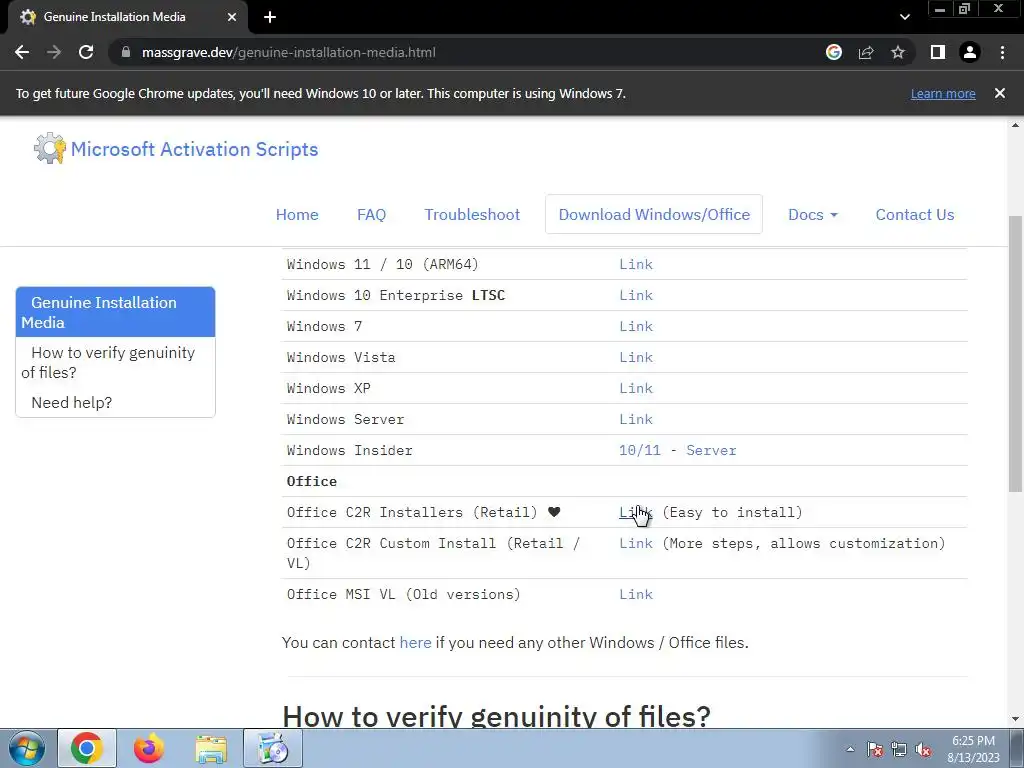
Task: Open the Troubleshoot nav item
Action: (472, 214)
